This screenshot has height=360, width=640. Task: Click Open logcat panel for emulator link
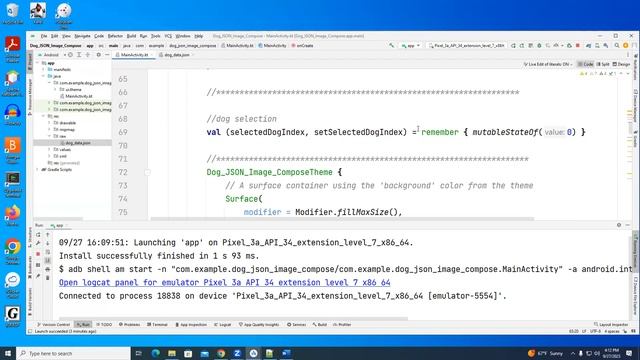pos(224,282)
